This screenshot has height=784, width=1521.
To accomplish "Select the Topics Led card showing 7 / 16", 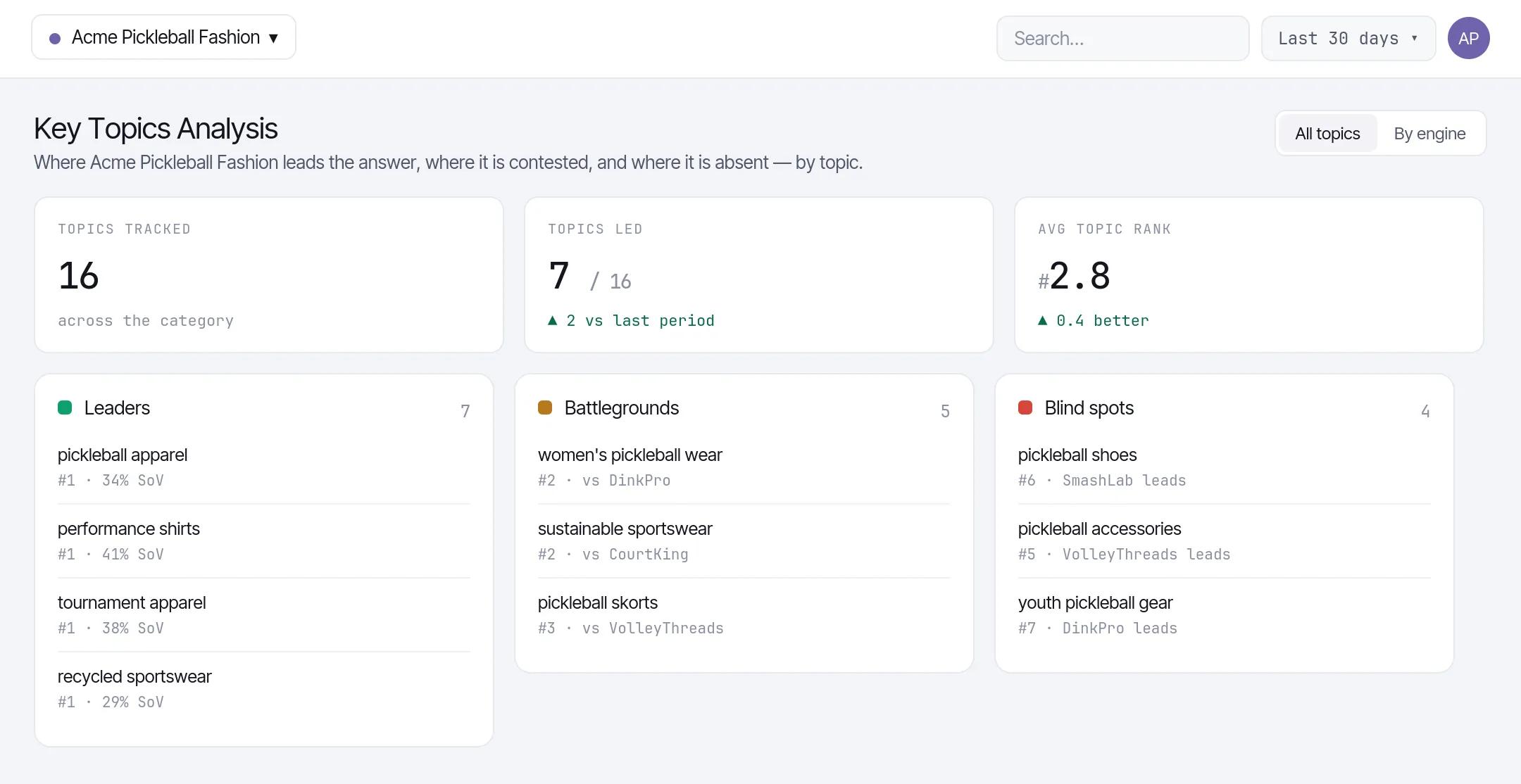I will pyautogui.click(x=759, y=275).
